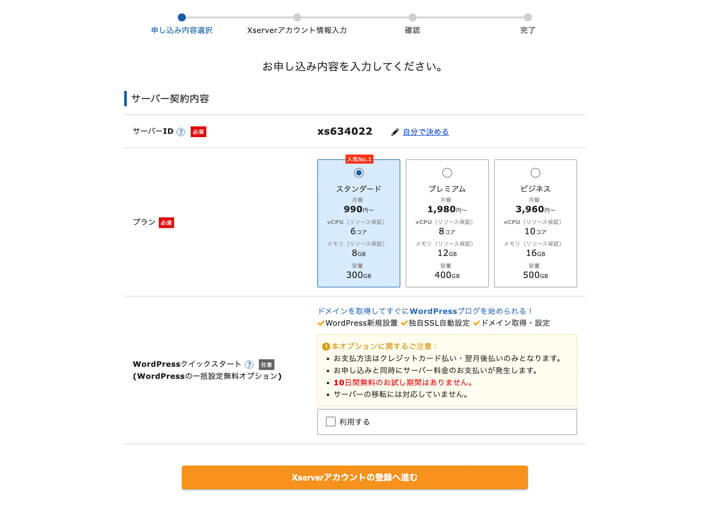Click the サーバー契約内容 section heading
The height and width of the screenshot is (505, 720).
coord(170,99)
